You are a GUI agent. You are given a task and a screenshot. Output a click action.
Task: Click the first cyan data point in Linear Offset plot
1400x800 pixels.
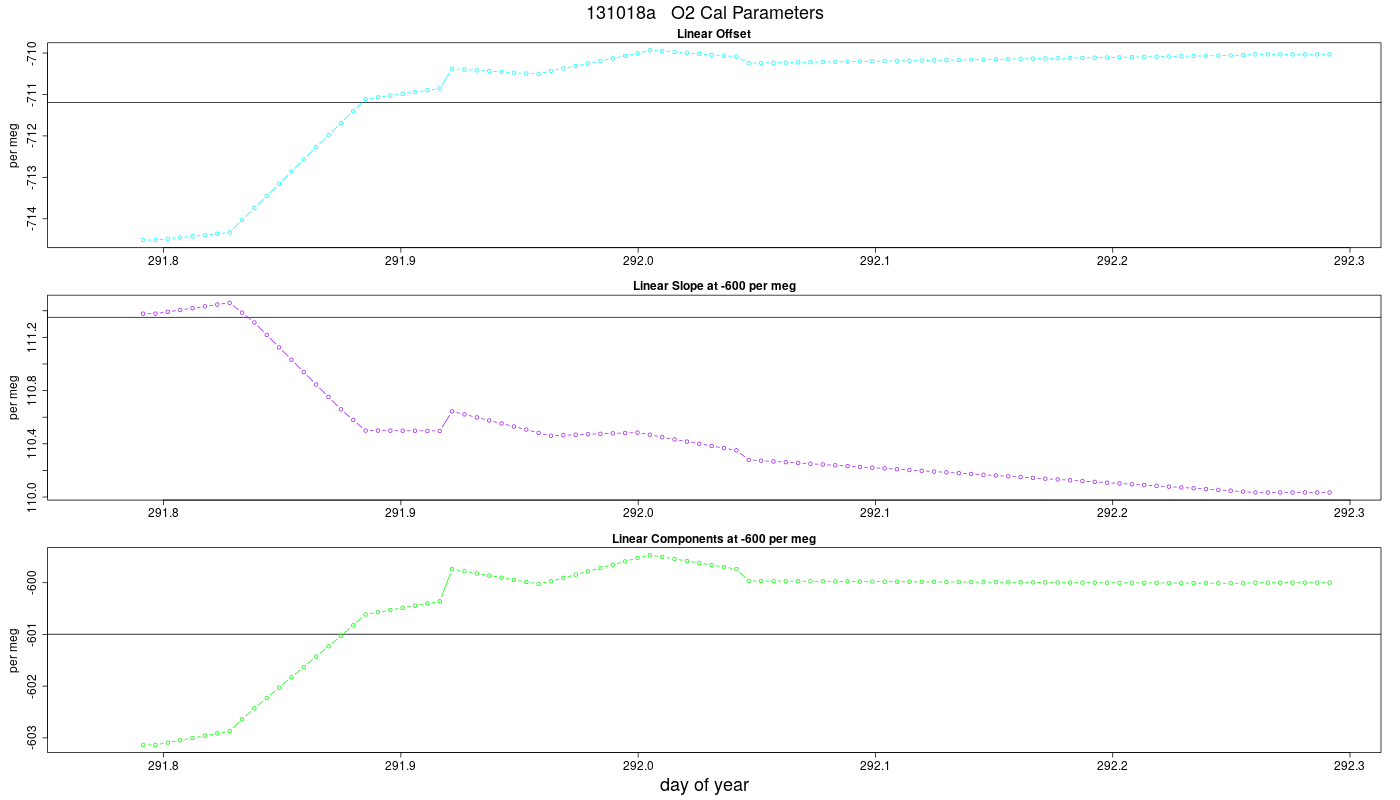[x=144, y=240]
